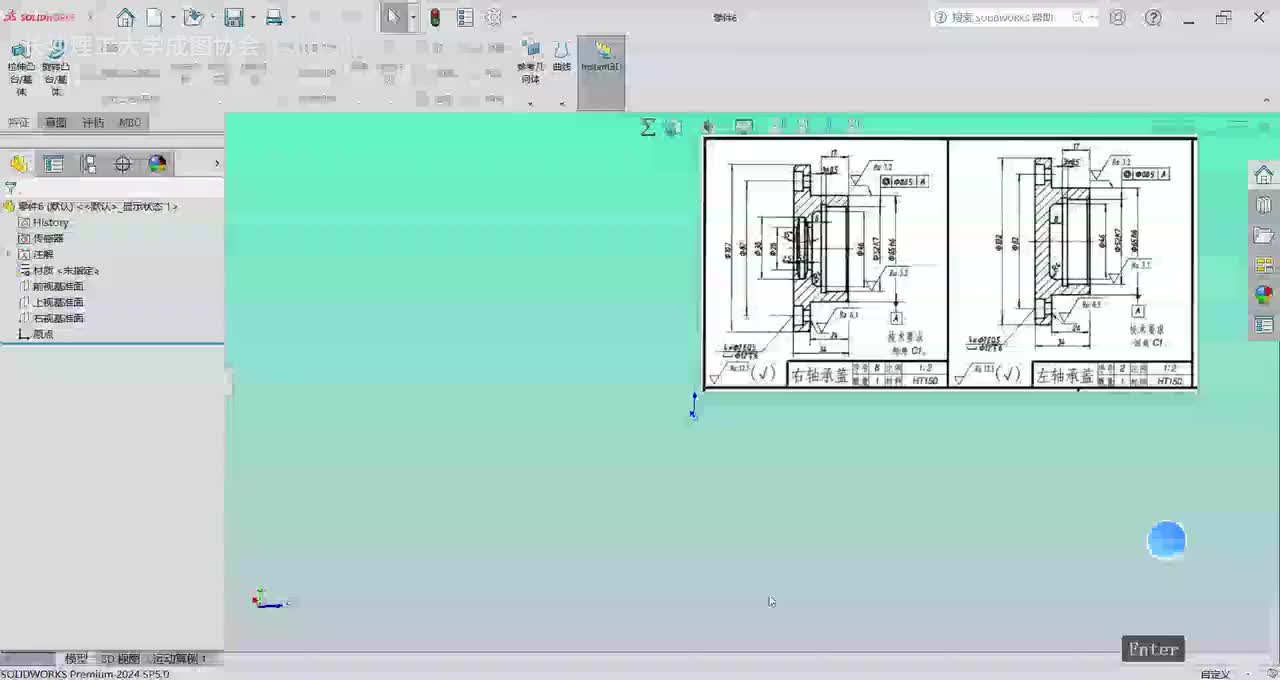Open dropdown arrow beside Save
The image size is (1280, 680).
pos(253,17)
